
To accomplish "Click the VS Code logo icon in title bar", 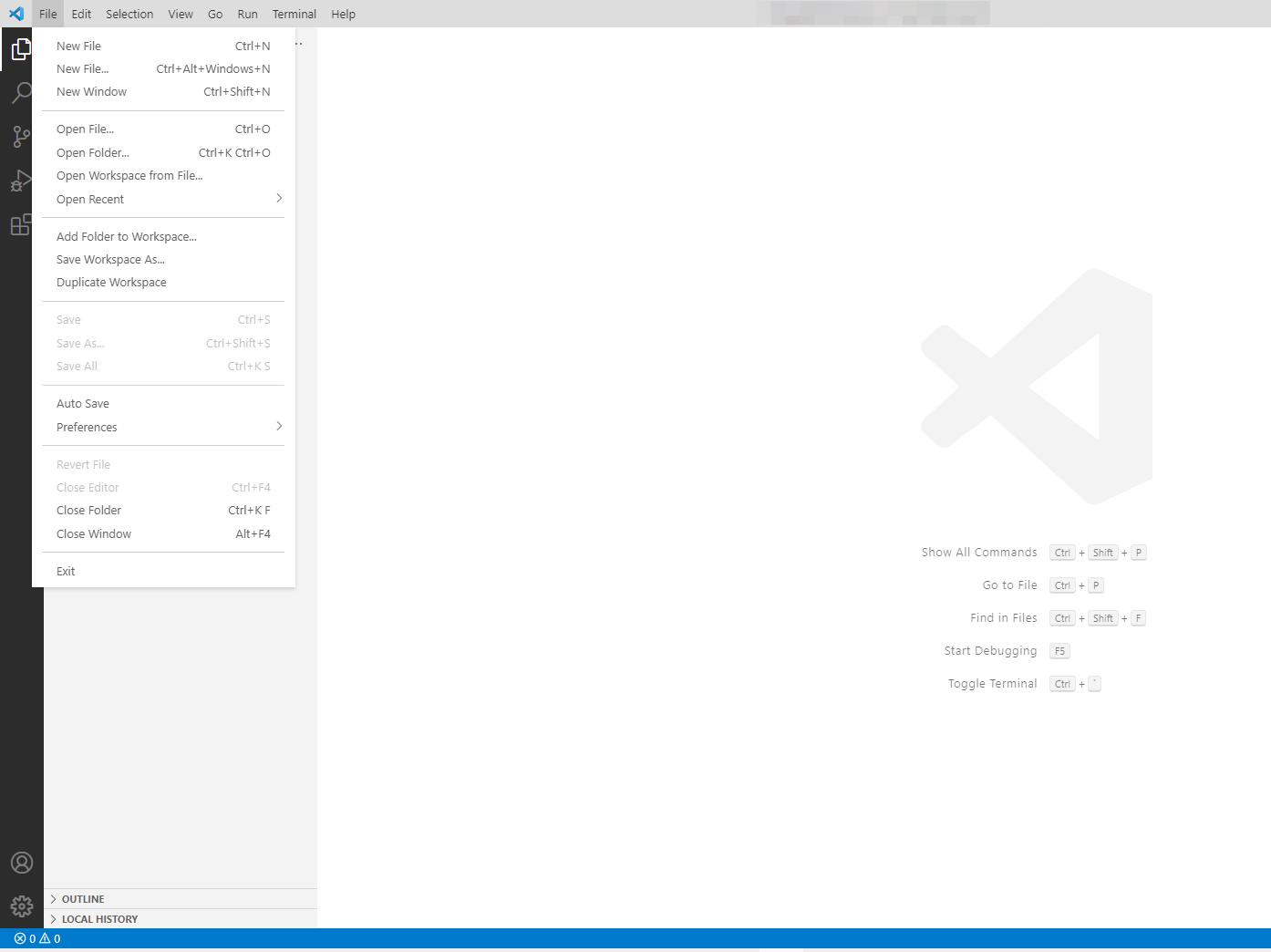I will point(16,14).
